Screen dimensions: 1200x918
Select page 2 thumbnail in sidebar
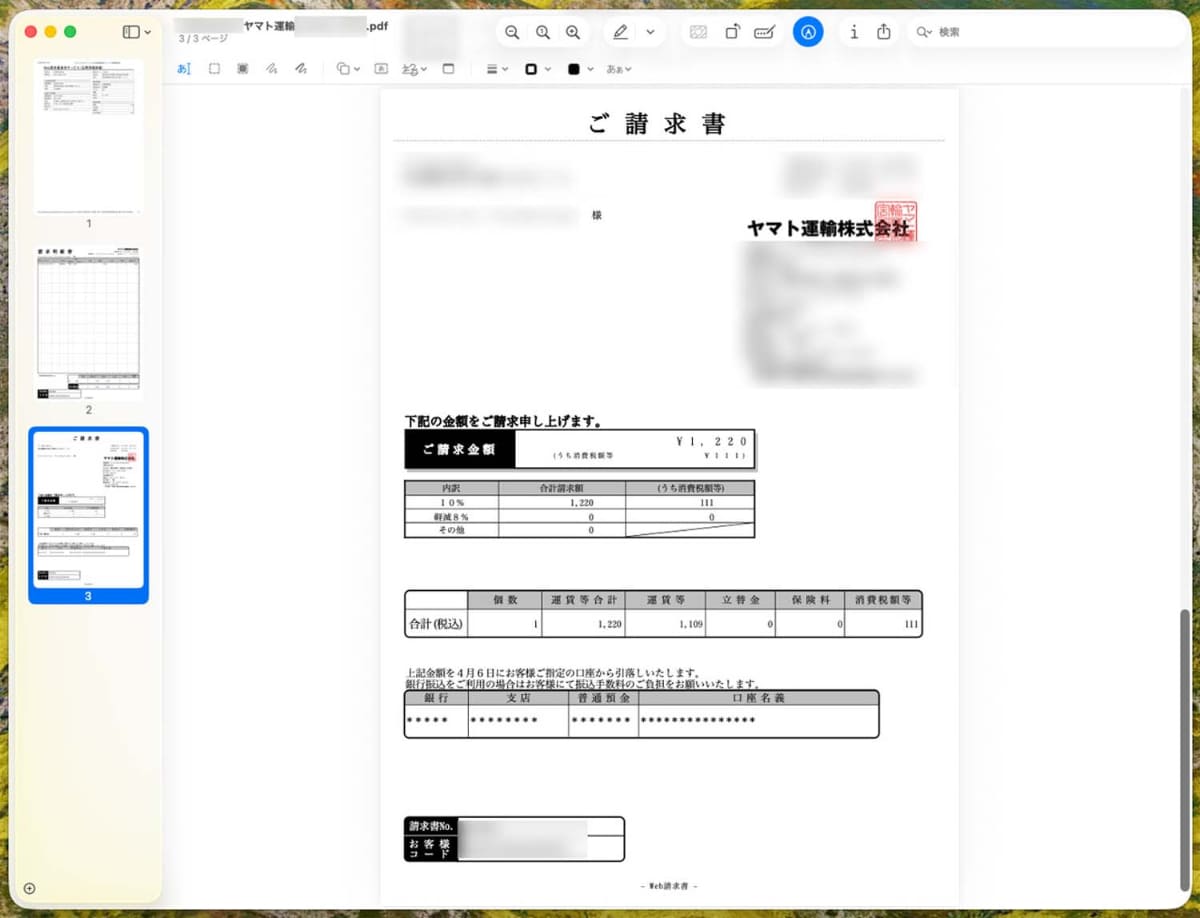coord(88,323)
